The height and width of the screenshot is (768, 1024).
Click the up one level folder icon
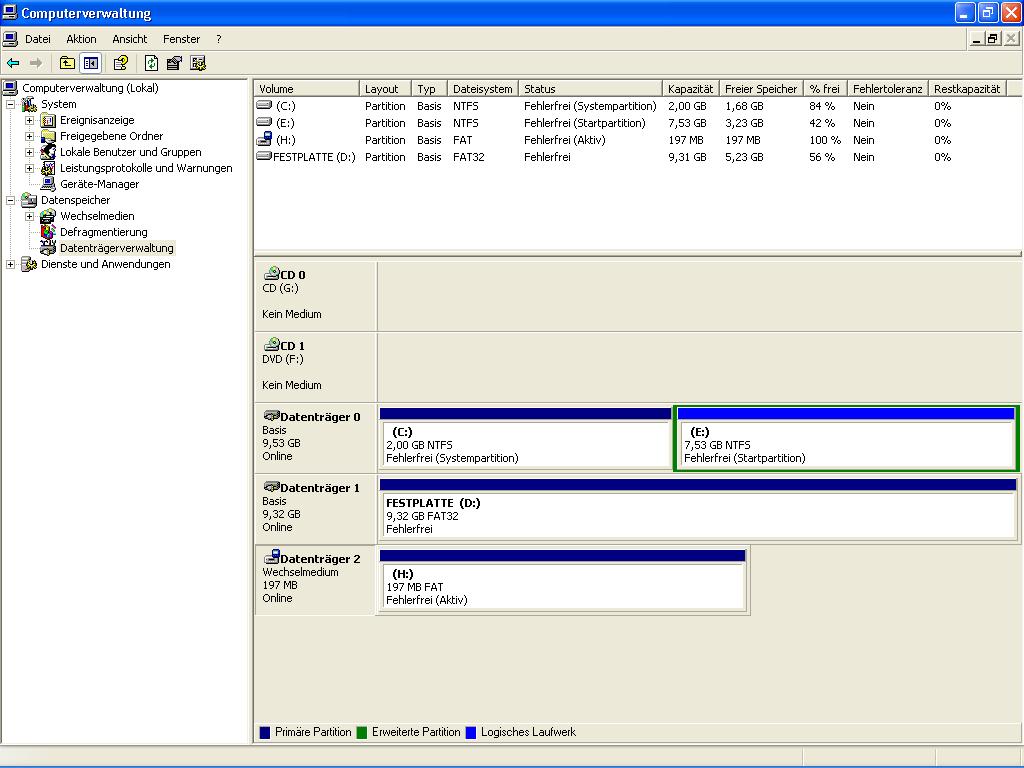click(x=67, y=63)
